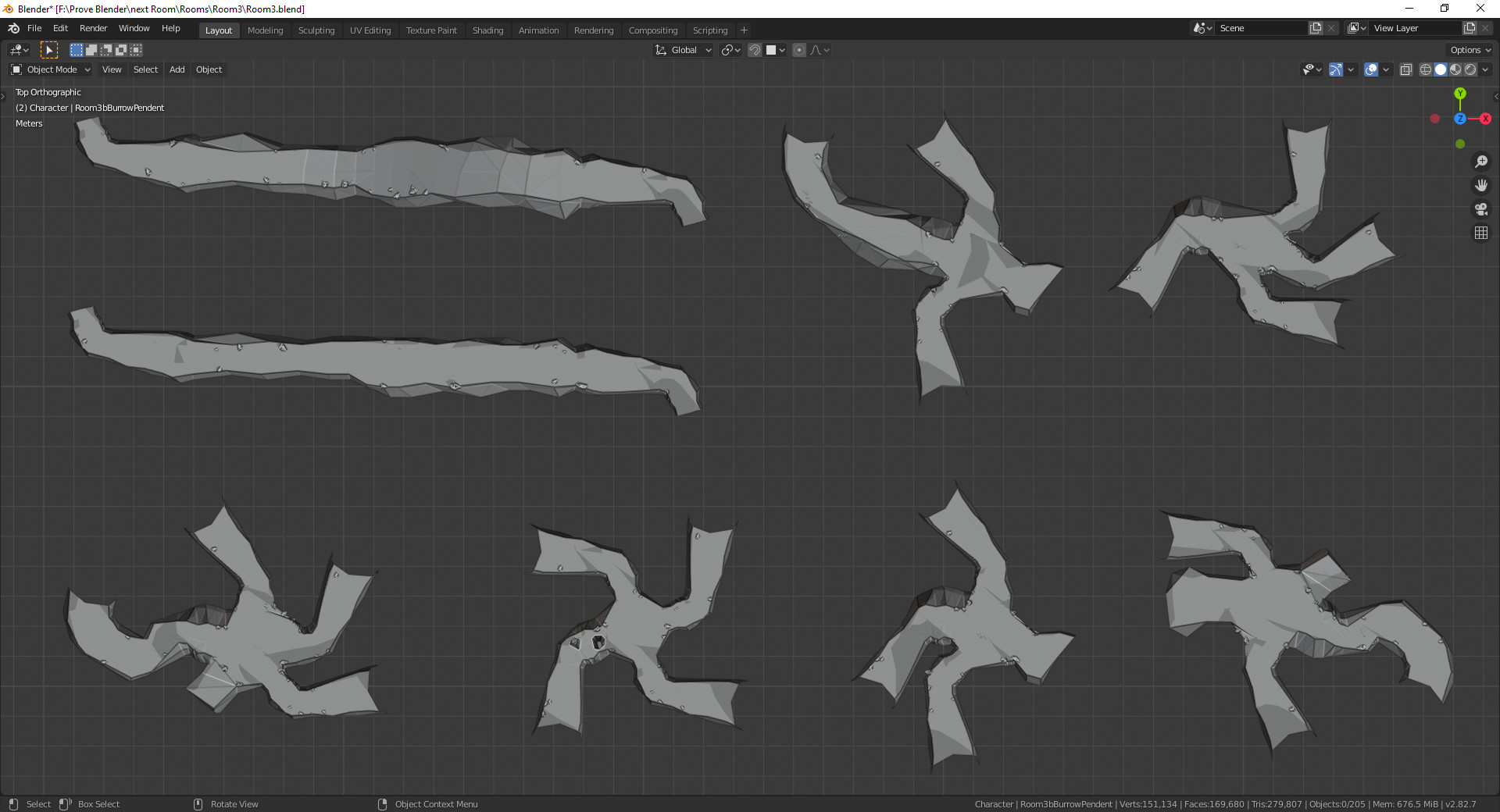This screenshot has height=812, width=1500.
Task: Add a new workspace with plus button
Action: 744,30
